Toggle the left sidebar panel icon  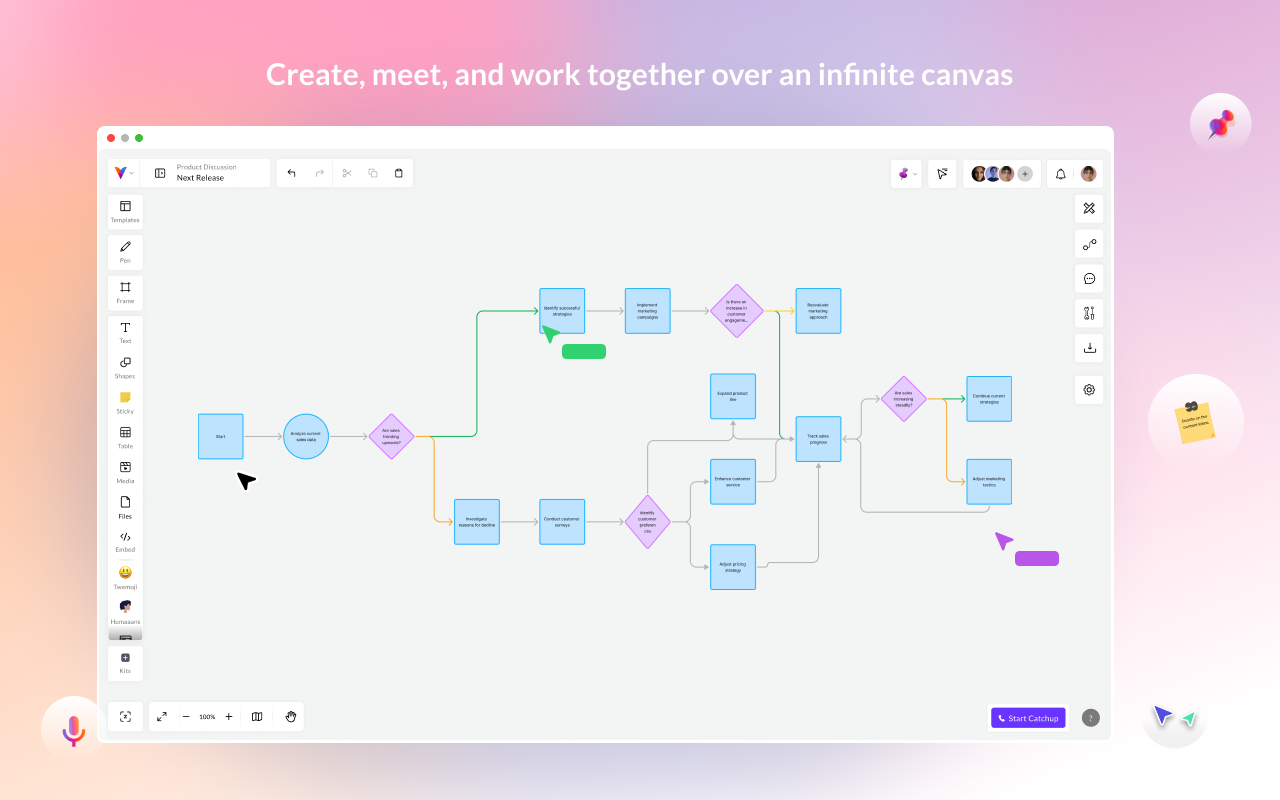[160, 173]
